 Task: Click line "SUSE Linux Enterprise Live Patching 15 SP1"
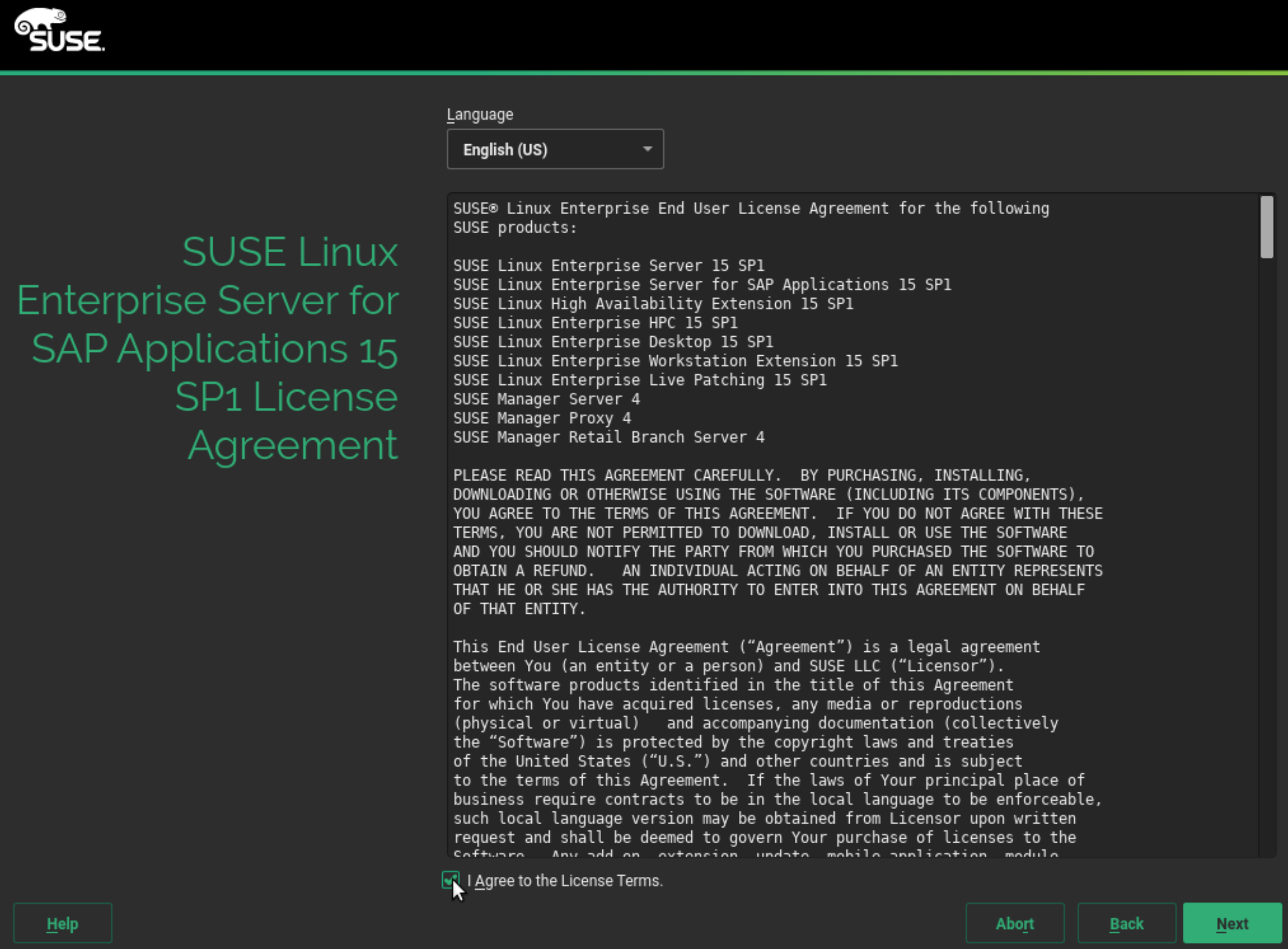(640, 380)
